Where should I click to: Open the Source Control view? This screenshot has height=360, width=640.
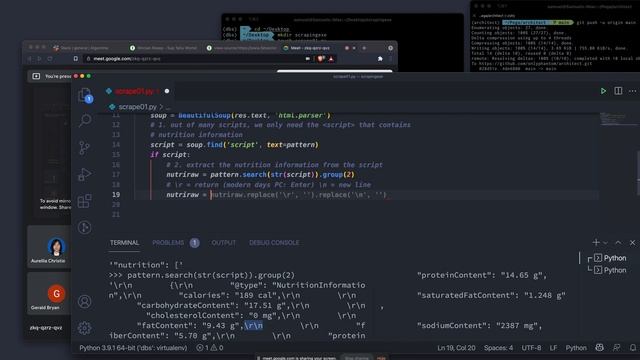84,147
